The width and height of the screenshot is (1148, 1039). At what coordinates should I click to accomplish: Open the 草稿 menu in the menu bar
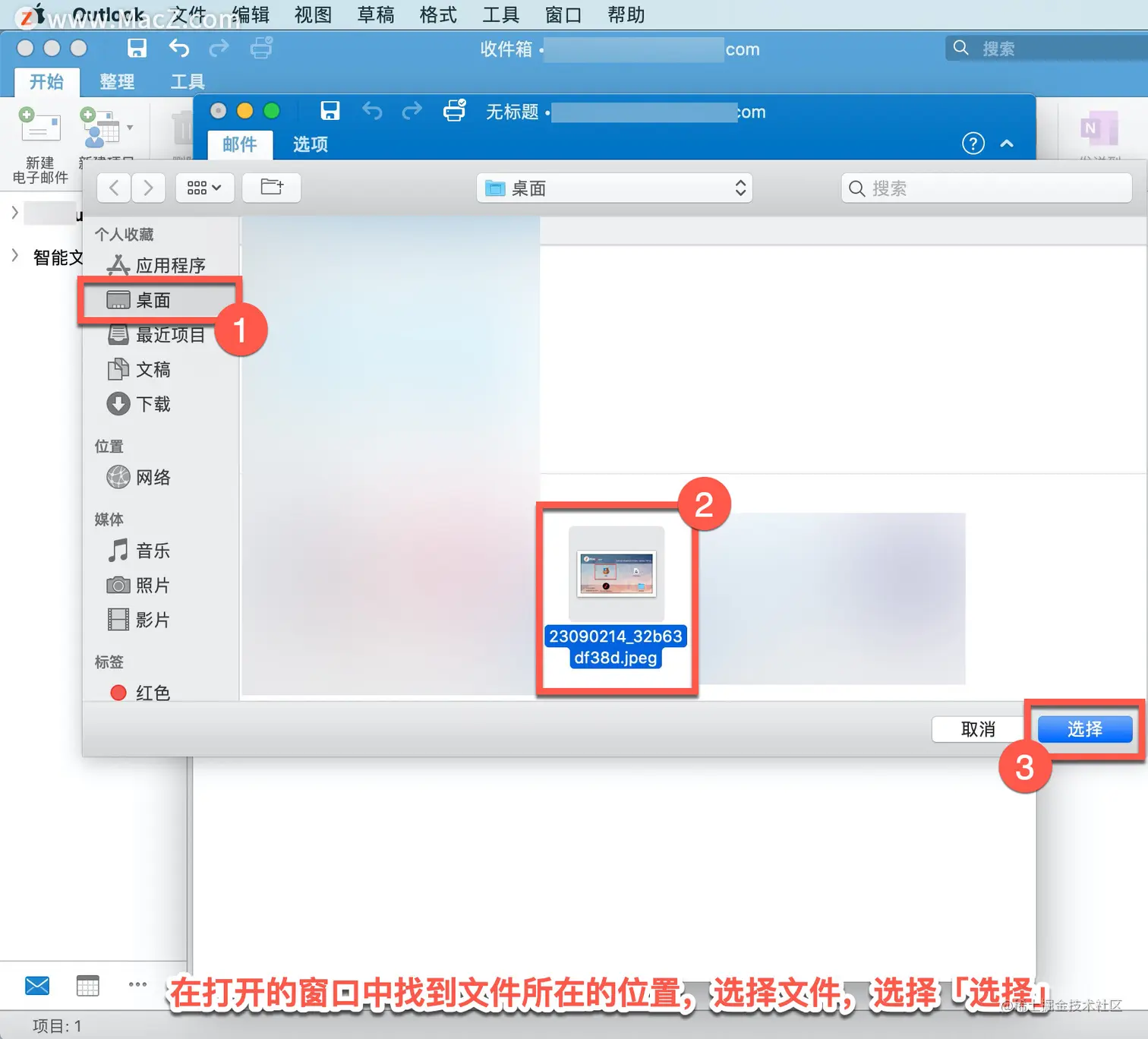pyautogui.click(x=376, y=14)
